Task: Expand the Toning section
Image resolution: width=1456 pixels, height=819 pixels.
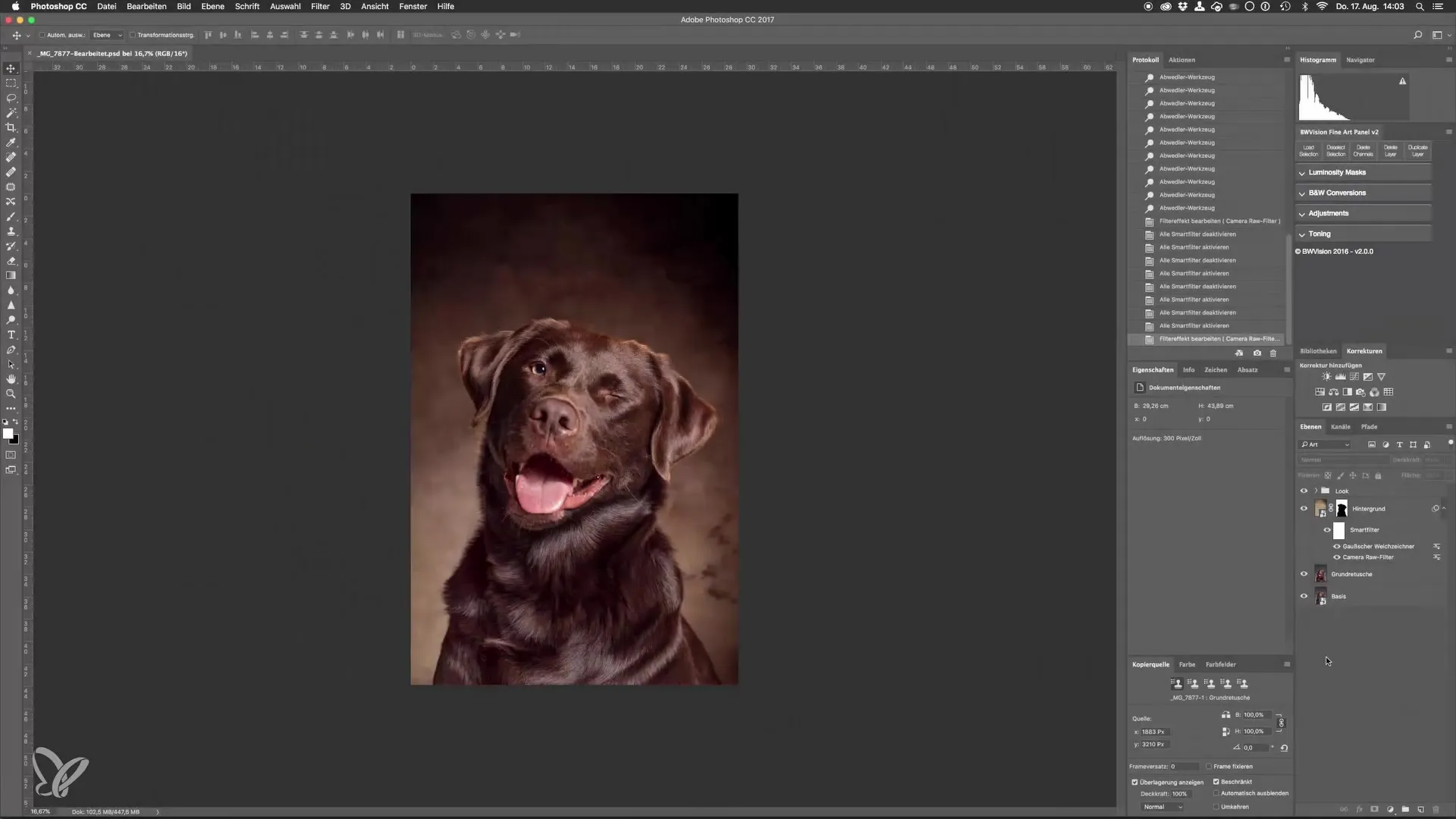Action: coord(1363,234)
